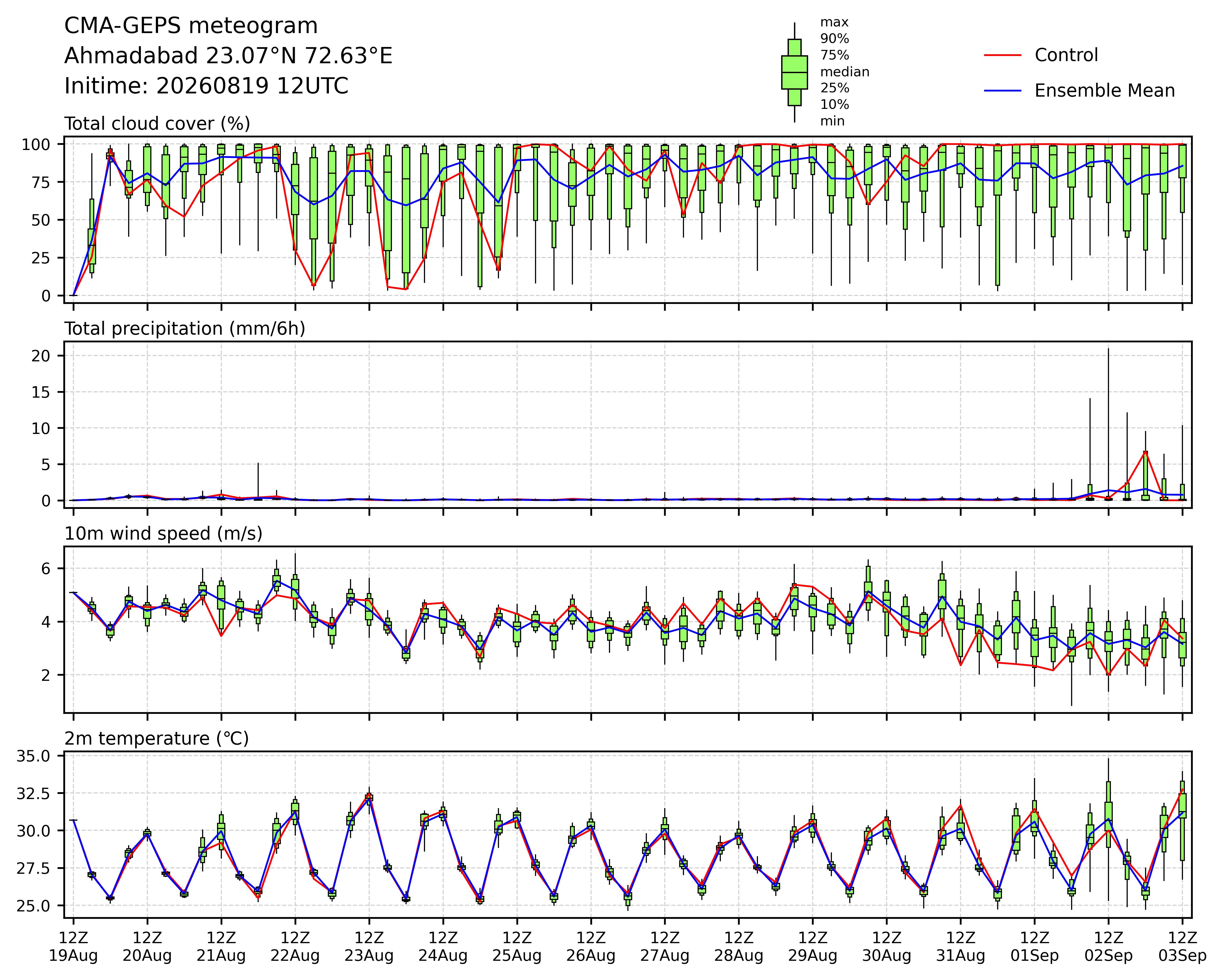
Task: Click the green box-plot legend symbol
Action: [x=794, y=73]
